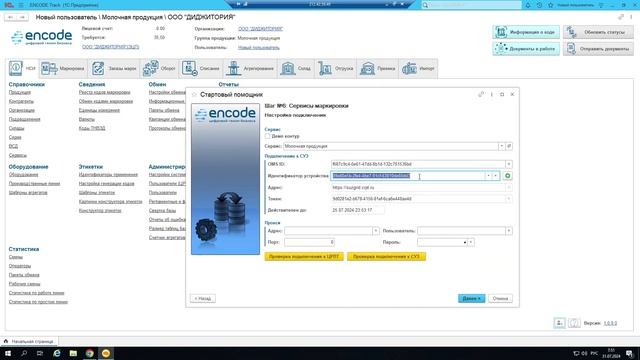
Task: Click the proxy Порт field
Action: 309,242
